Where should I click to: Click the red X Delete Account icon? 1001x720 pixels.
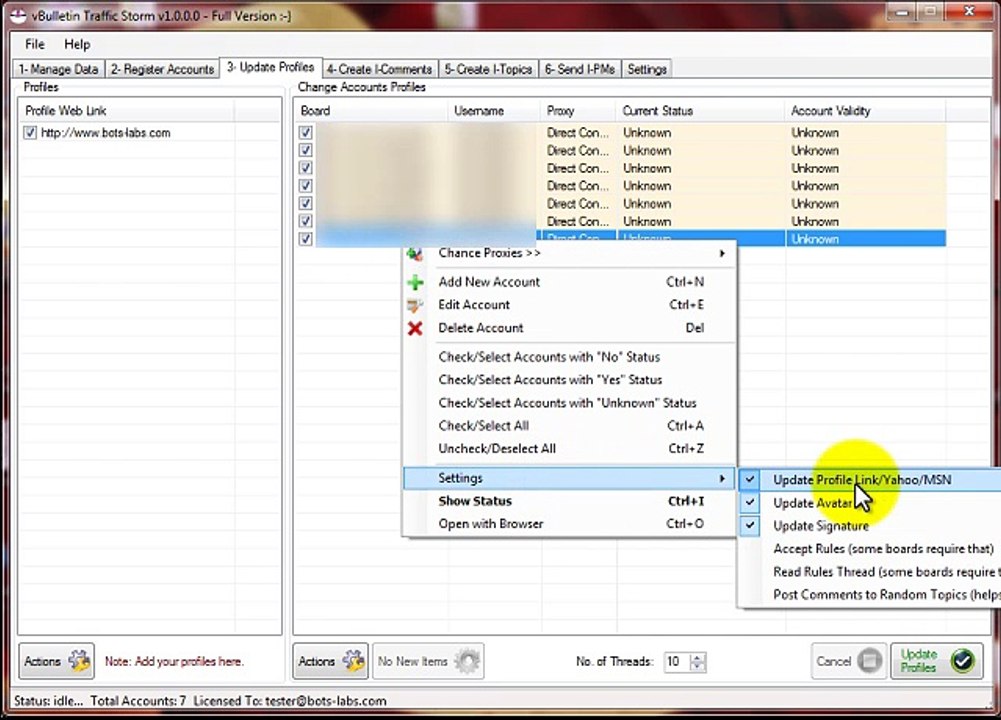(x=415, y=329)
